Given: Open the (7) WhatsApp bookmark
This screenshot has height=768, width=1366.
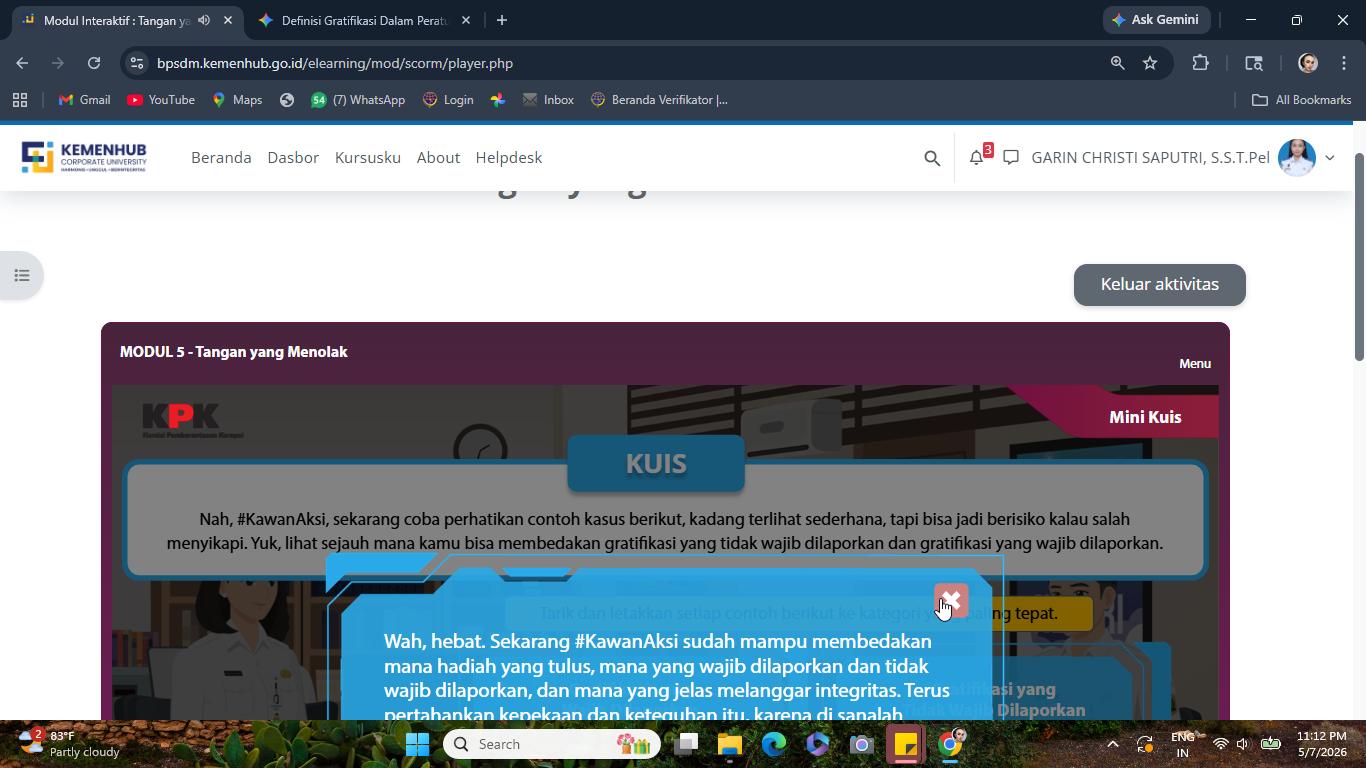Looking at the screenshot, I should 358,100.
